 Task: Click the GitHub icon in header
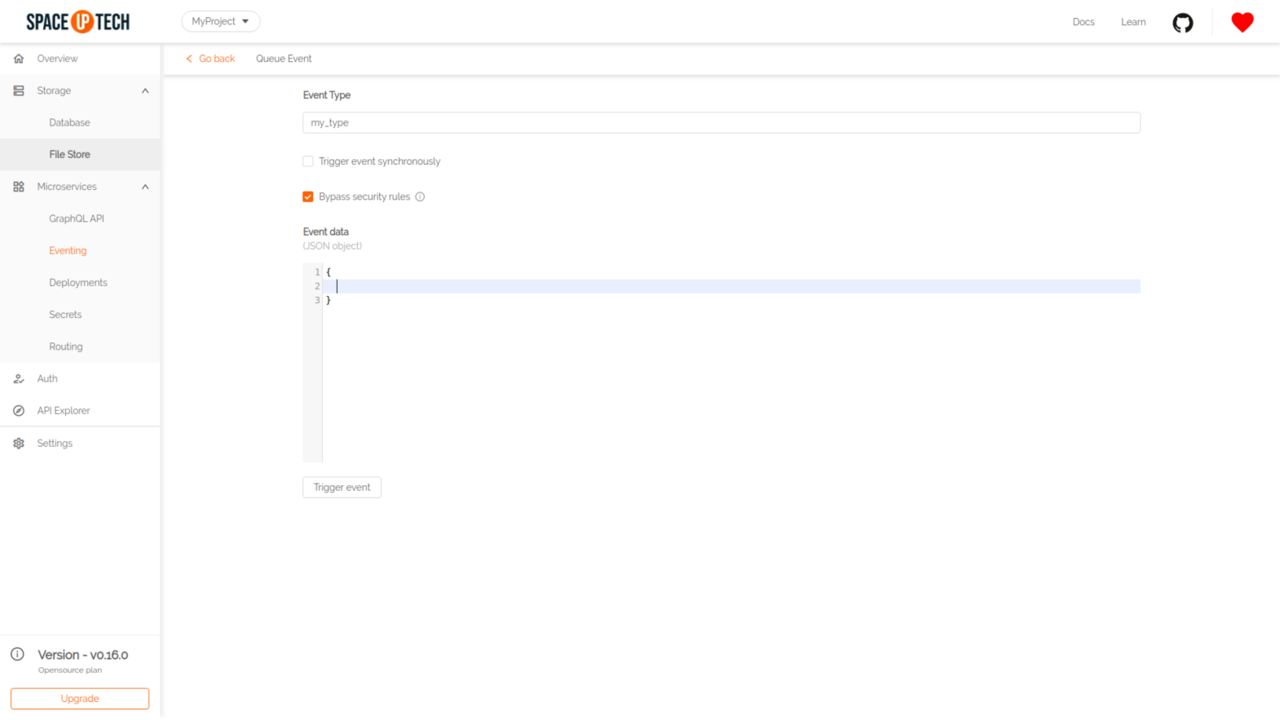(x=1183, y=23)
